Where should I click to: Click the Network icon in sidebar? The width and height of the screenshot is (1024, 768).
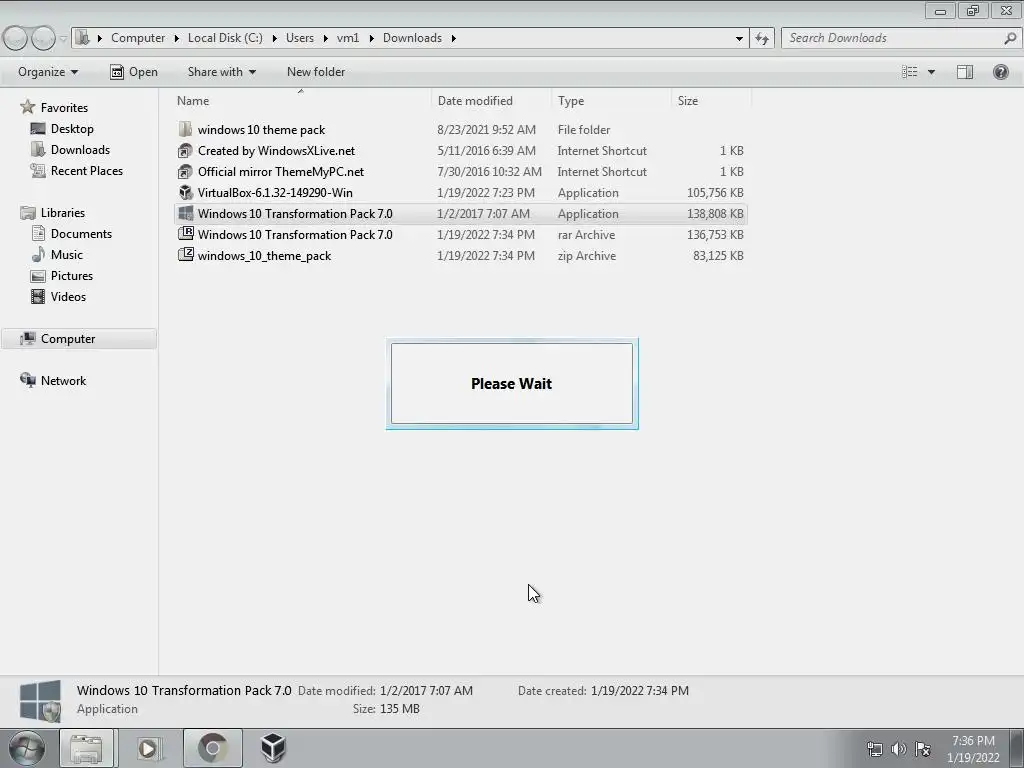coord(27,380)
